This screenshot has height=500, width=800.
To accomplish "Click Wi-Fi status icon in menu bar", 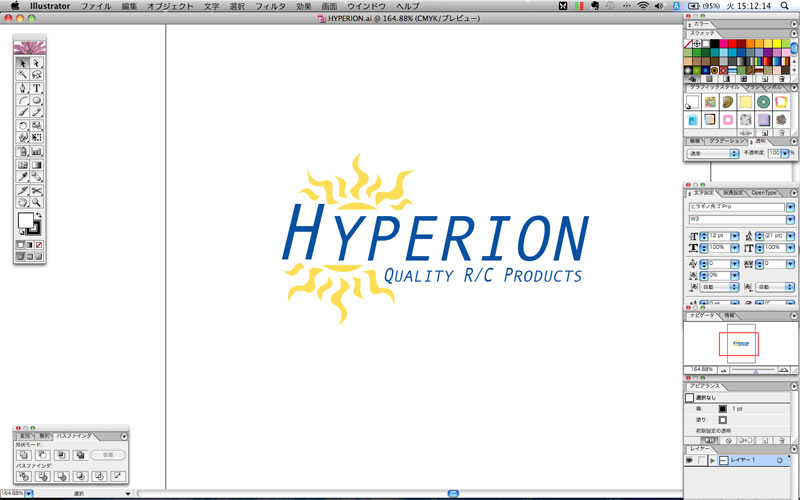I will pyautogui.click(x=643, y=6).
